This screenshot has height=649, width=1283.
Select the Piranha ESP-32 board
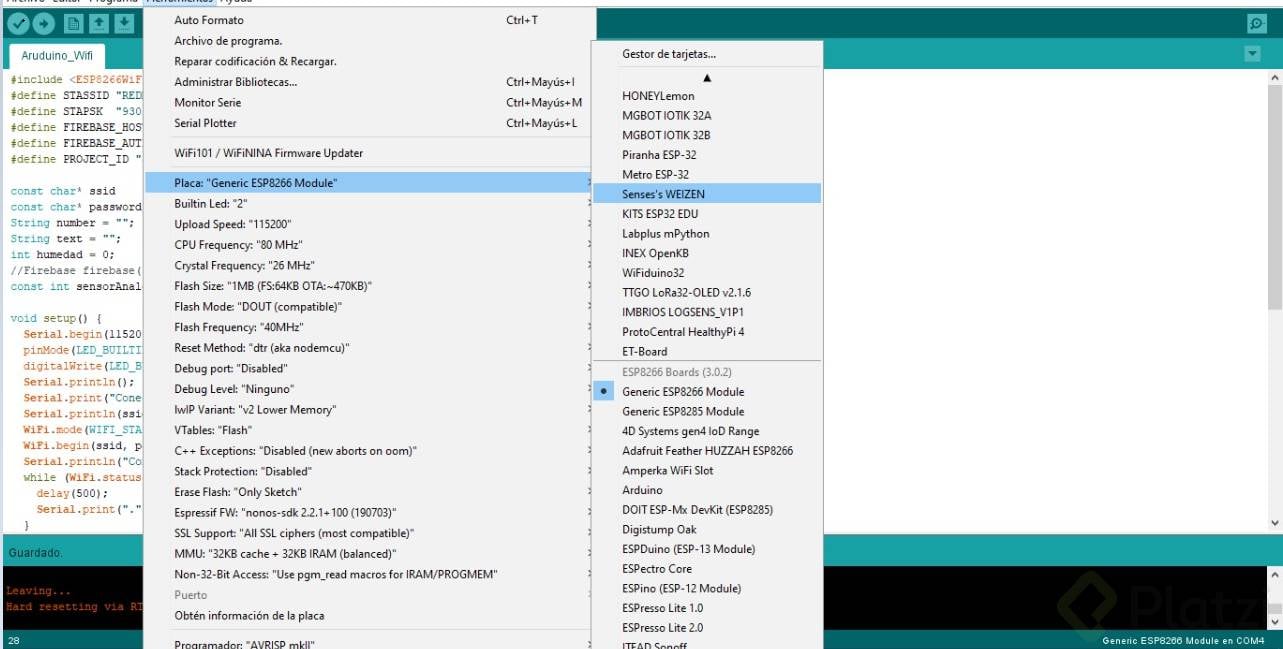707,155
